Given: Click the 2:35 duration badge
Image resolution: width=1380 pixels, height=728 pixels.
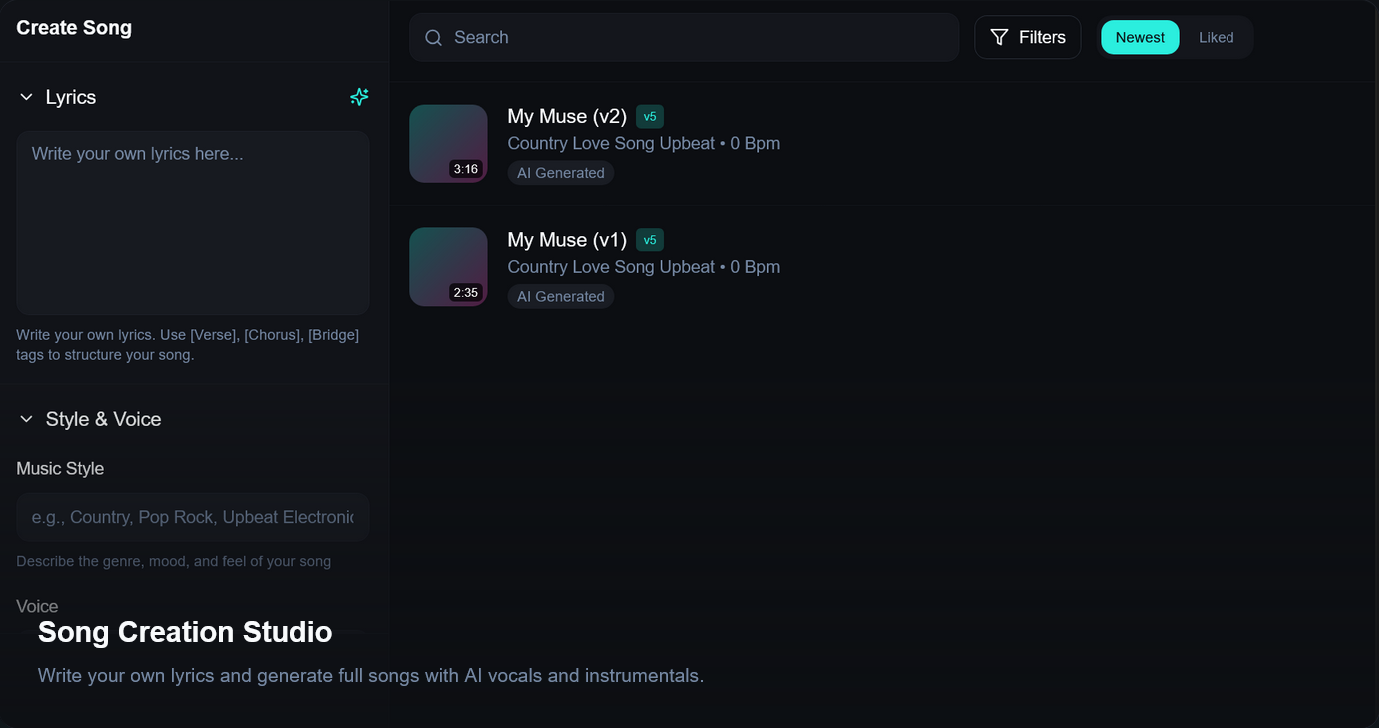Looking at the screenshot, I should (466, 293).
